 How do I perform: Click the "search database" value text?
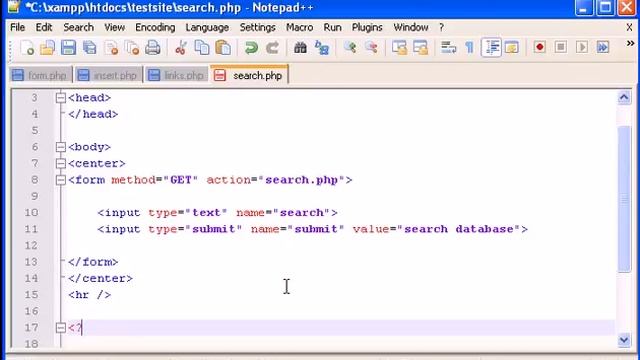tap(459, 229)
